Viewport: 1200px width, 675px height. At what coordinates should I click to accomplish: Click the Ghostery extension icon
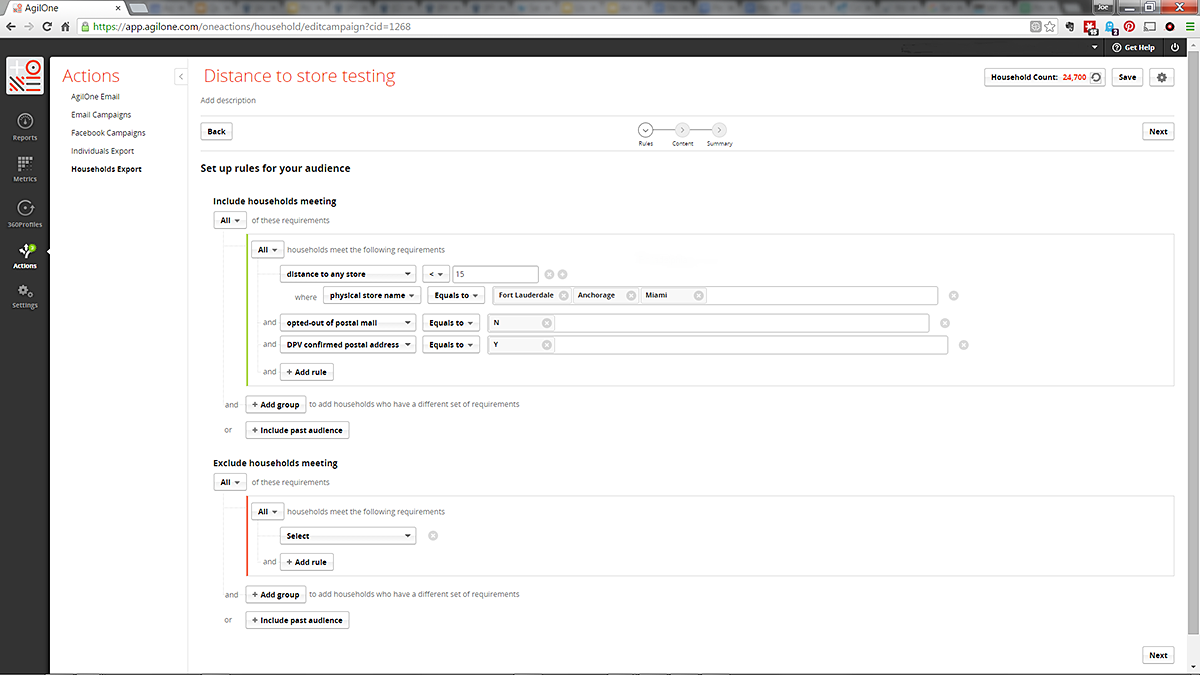pyautogui.click(x=1110, y=27)
